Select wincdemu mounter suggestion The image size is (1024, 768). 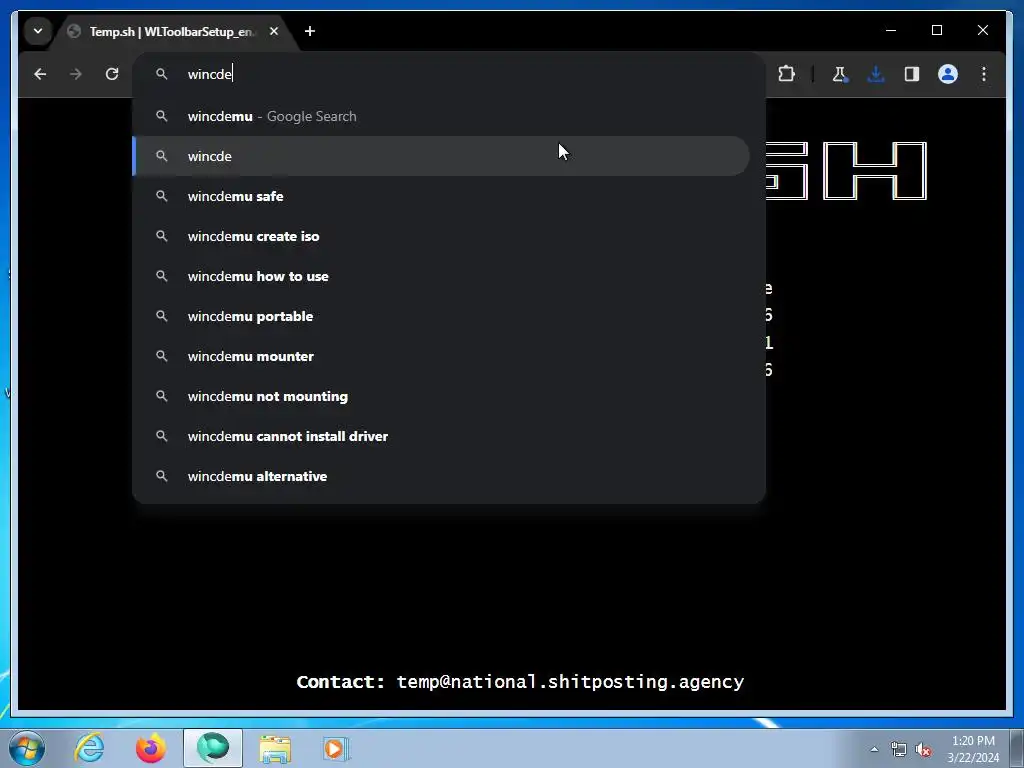(441, 356)
